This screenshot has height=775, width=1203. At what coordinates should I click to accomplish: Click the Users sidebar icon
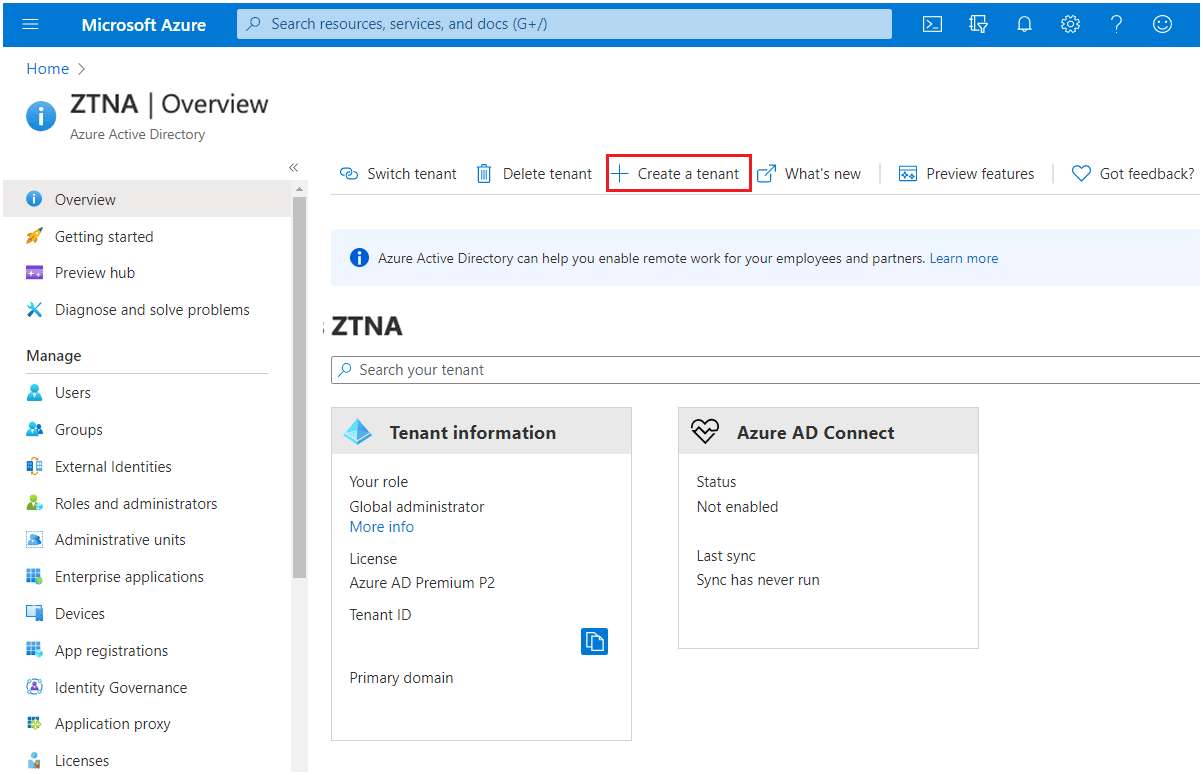(35, 393)
